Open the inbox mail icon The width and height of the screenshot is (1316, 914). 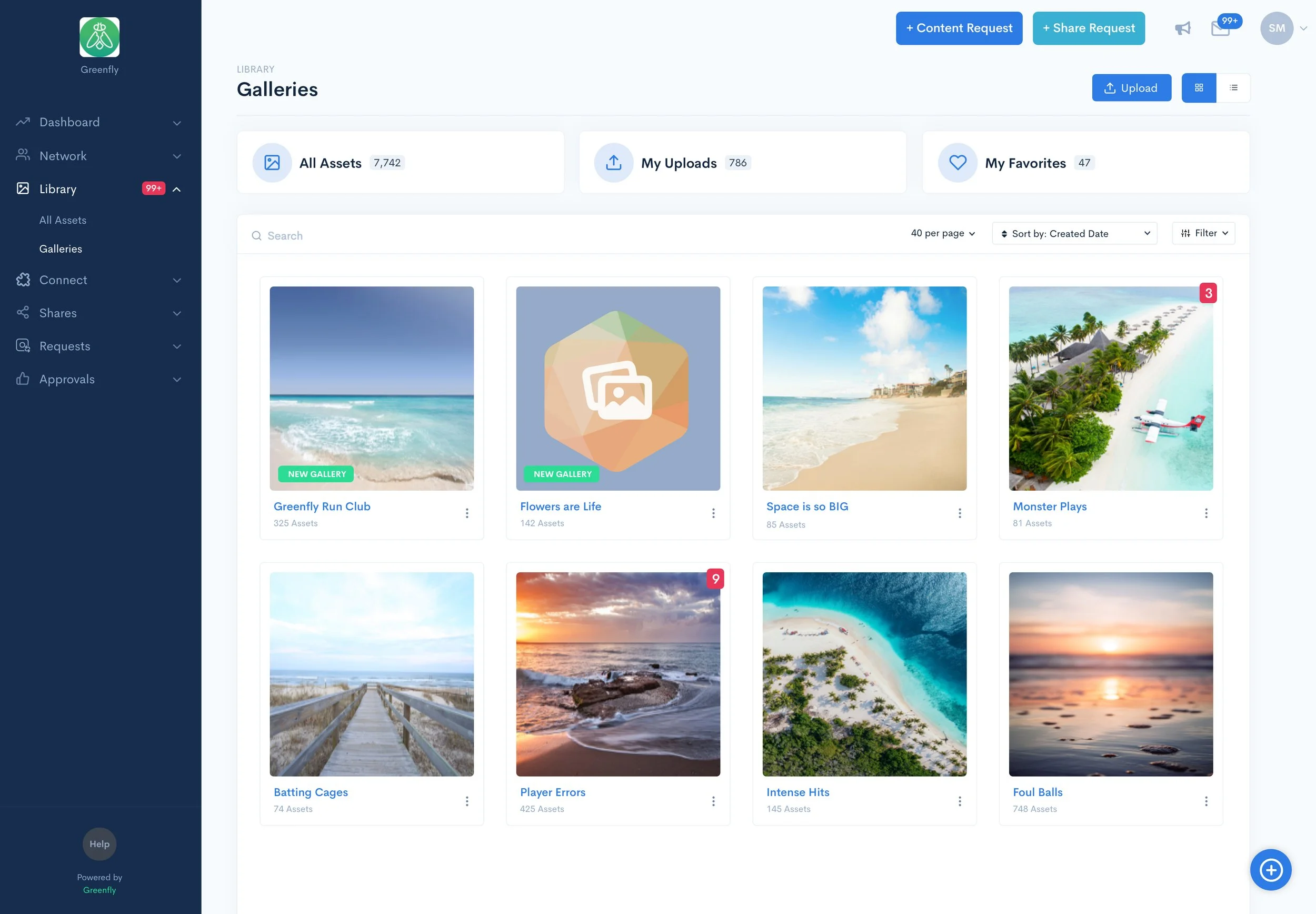(1220, 28)
